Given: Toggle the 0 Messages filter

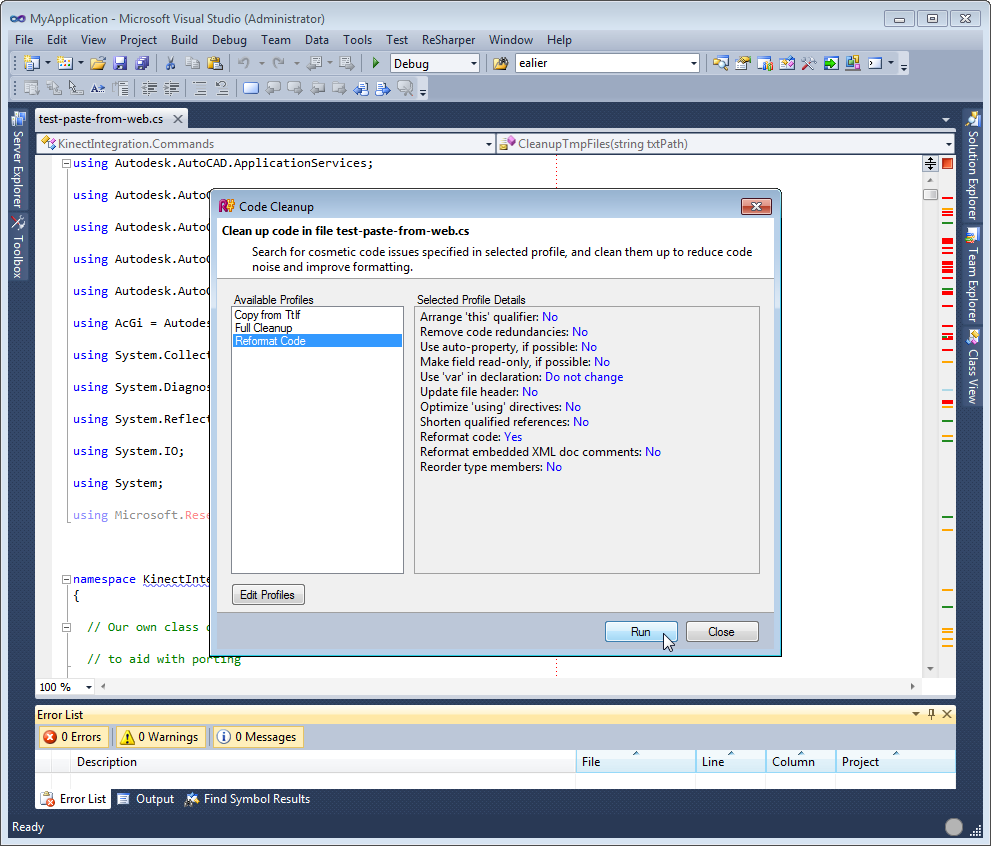Looking at the screenshot, I should coord(256,737).
